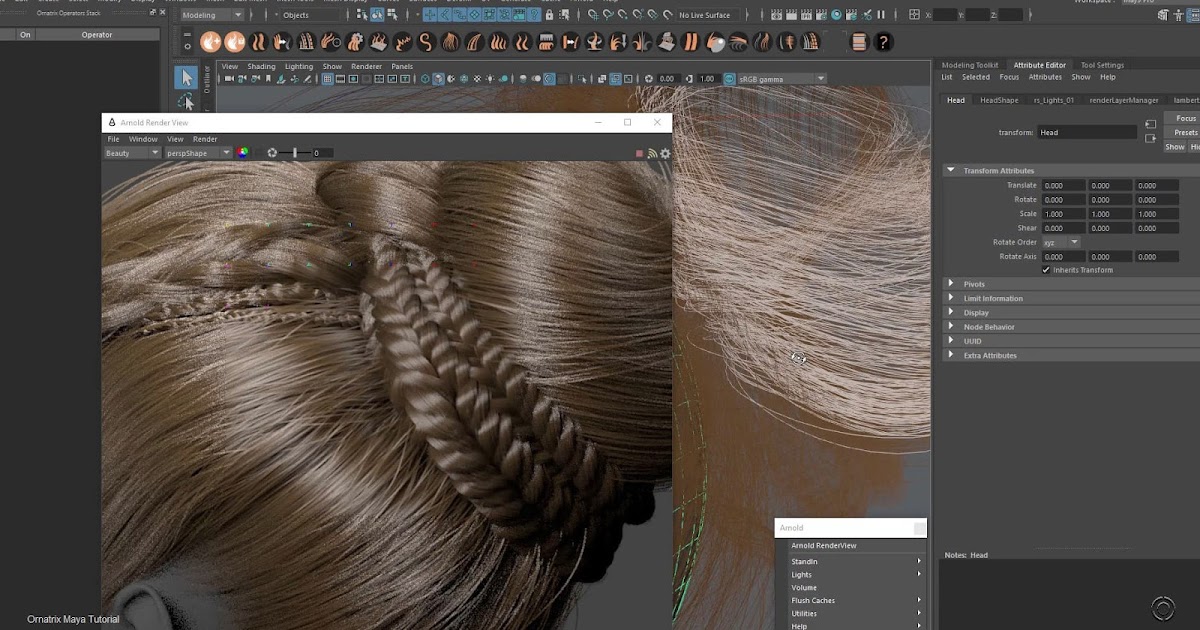Click the Ornatrix shelf icon with white sphere
1200x630 pixels.
coord(714,42)
